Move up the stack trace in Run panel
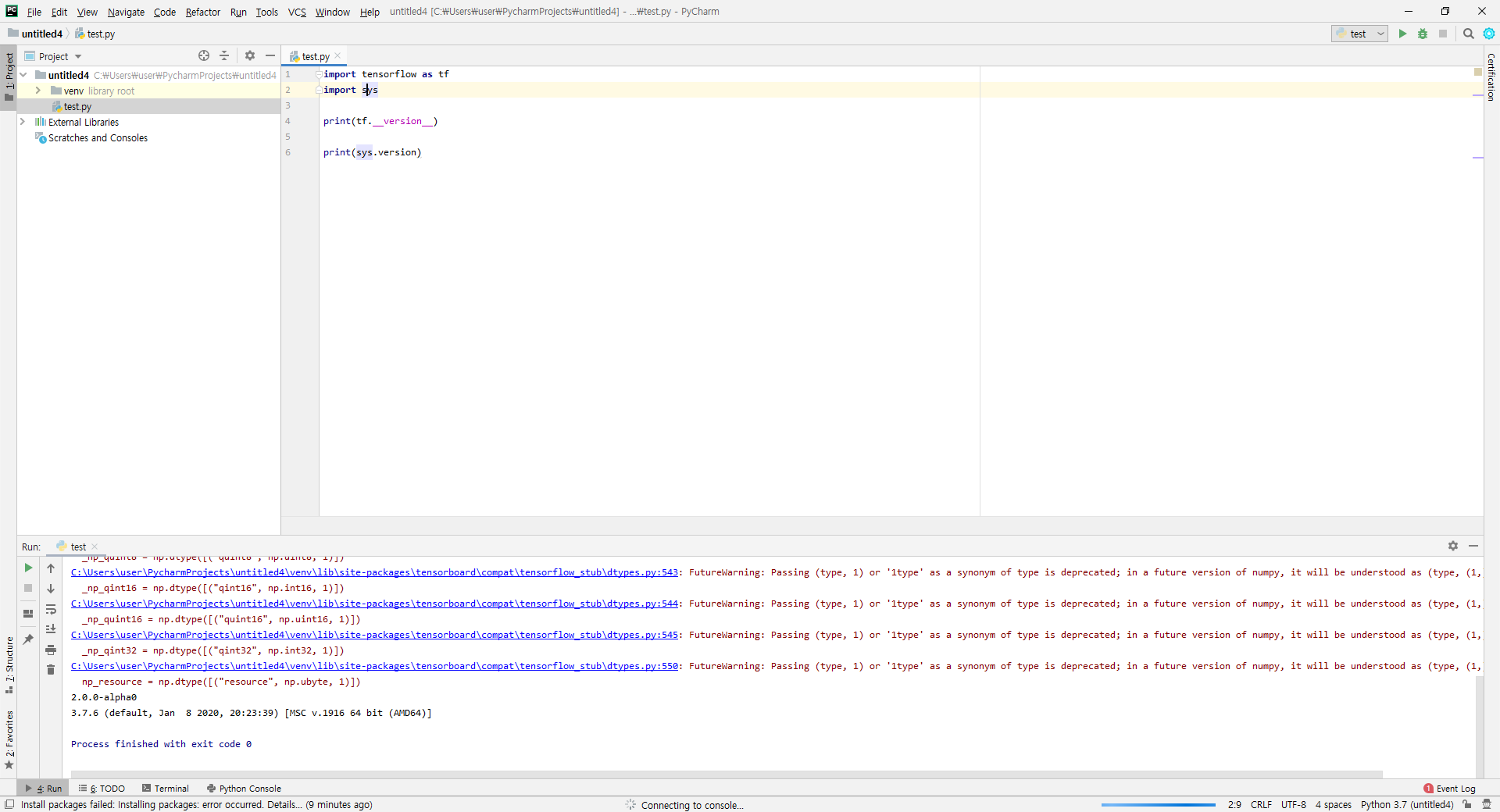 tap(51, 568)
